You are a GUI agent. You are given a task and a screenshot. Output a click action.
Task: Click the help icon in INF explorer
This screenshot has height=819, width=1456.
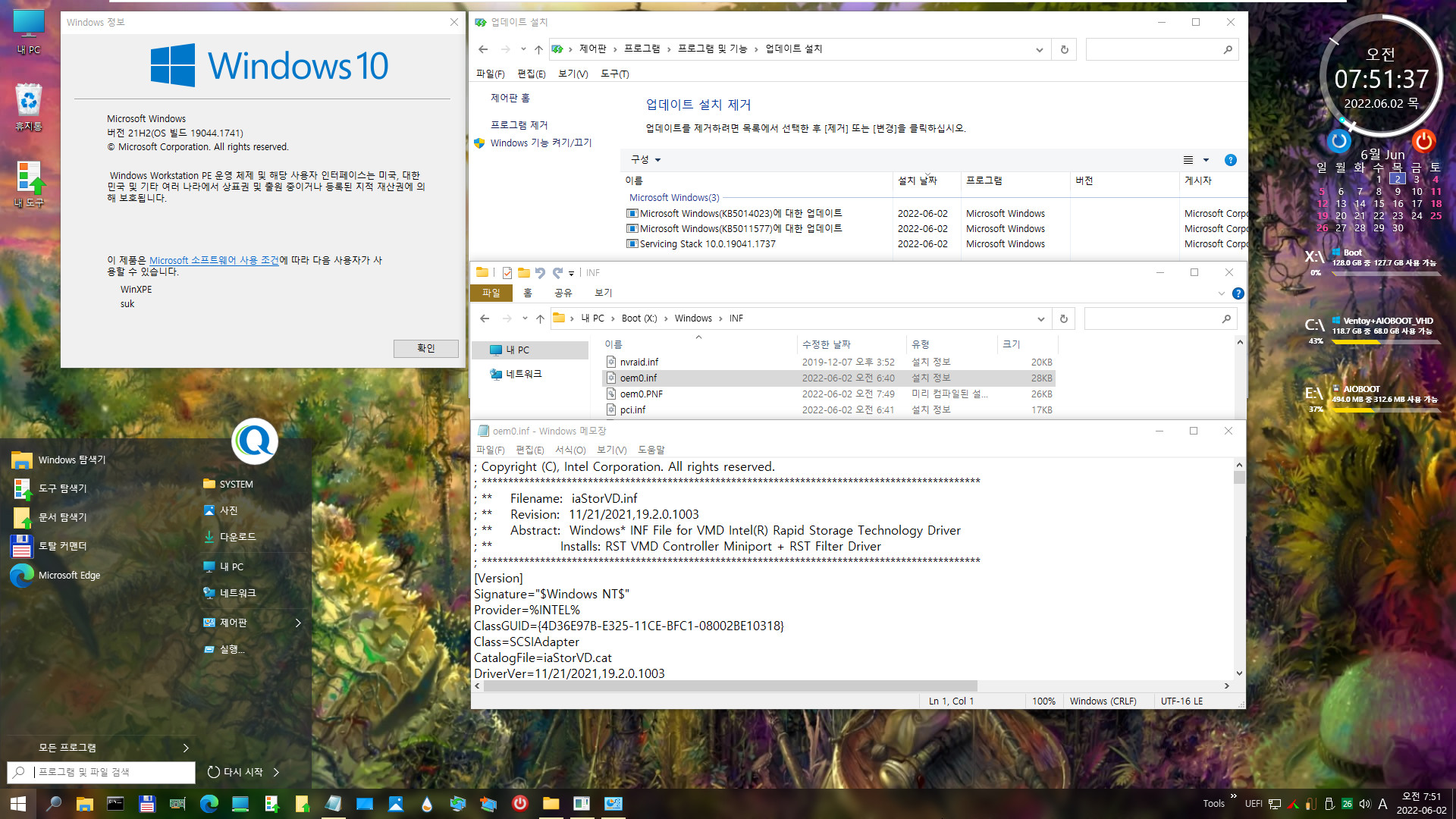pos(1238,293)
